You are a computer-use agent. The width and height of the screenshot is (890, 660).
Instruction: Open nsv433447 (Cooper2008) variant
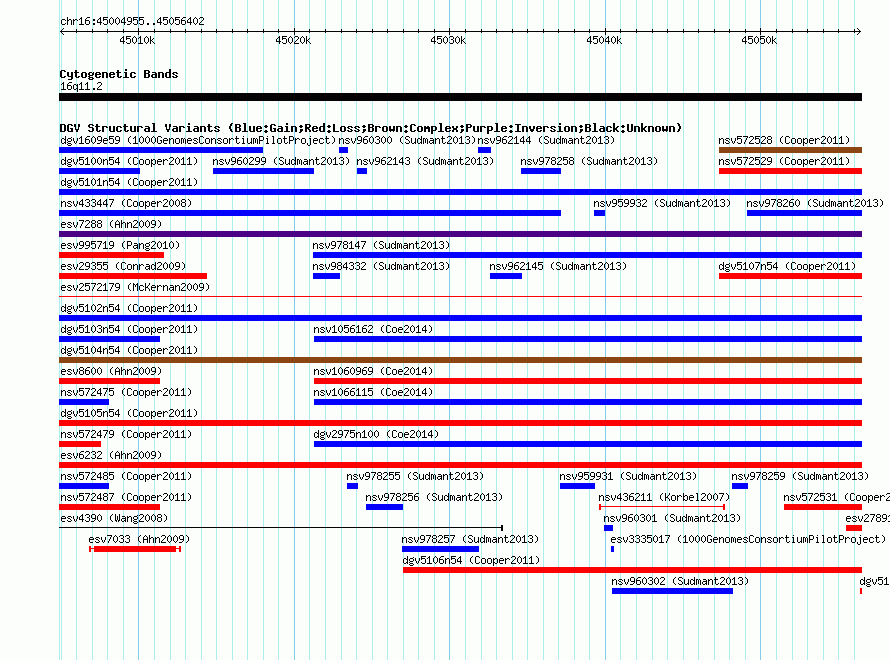(x=126, y=203)
